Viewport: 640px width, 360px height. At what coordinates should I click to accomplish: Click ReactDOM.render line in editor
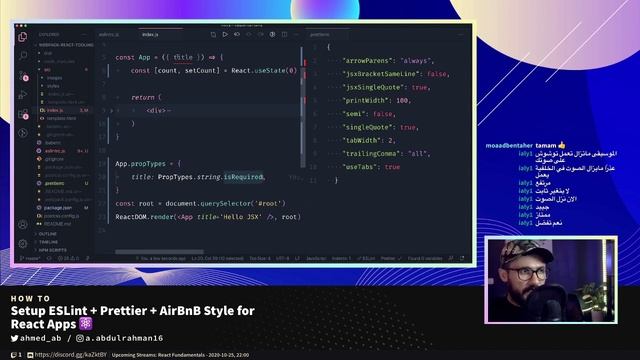pos(208,217)
